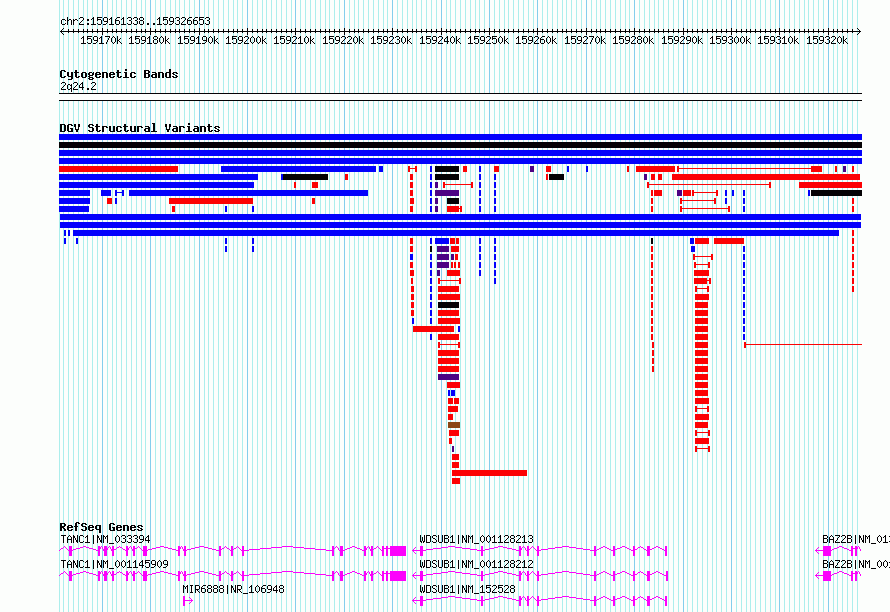Click the 159260k ruler mark
Screen dimensions: 890x612
tap(536, 40)
